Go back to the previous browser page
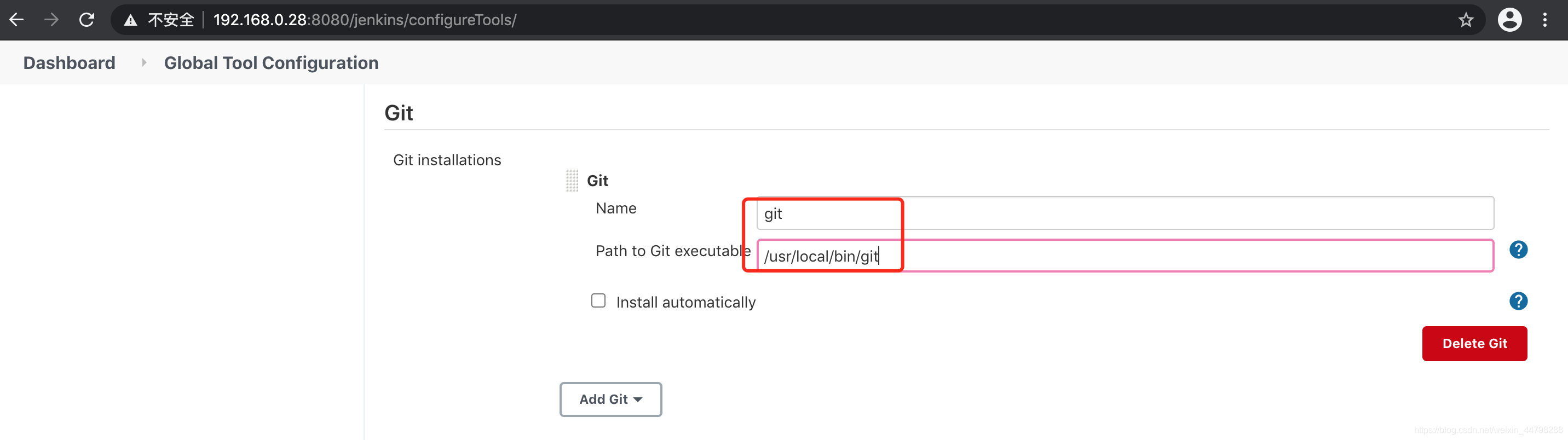The image size is (1568, 440). (x=16, y=20)
